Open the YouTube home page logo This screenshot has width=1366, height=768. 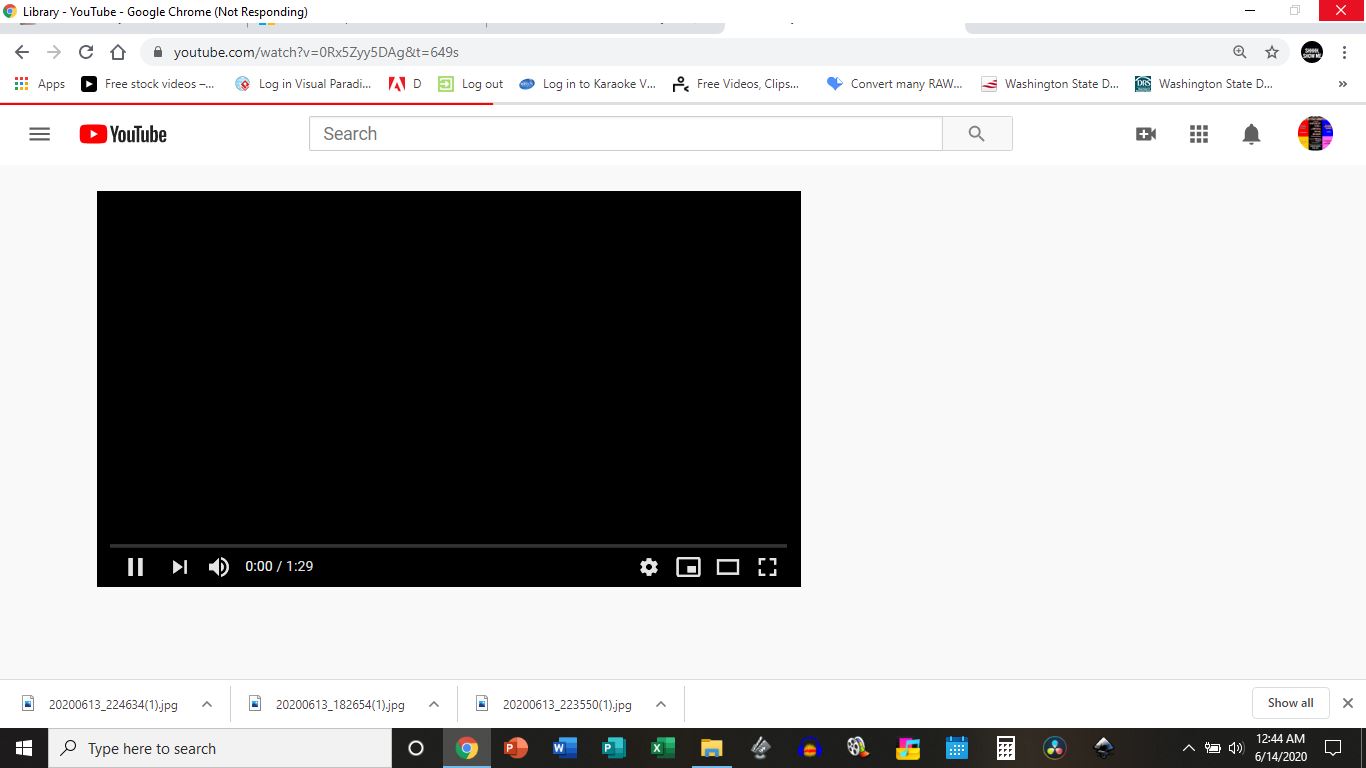point(122,133)
